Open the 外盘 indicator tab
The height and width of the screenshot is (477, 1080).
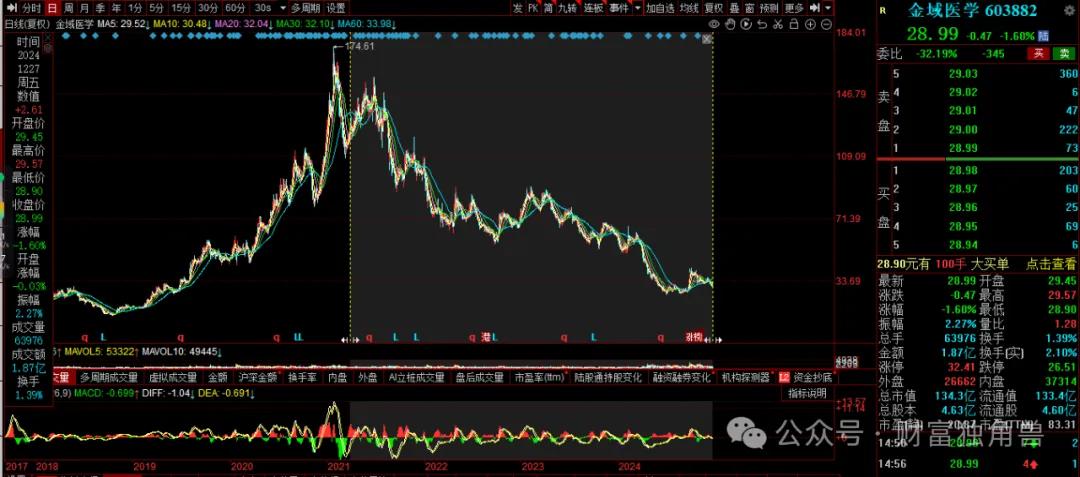(x=367, y=377)
